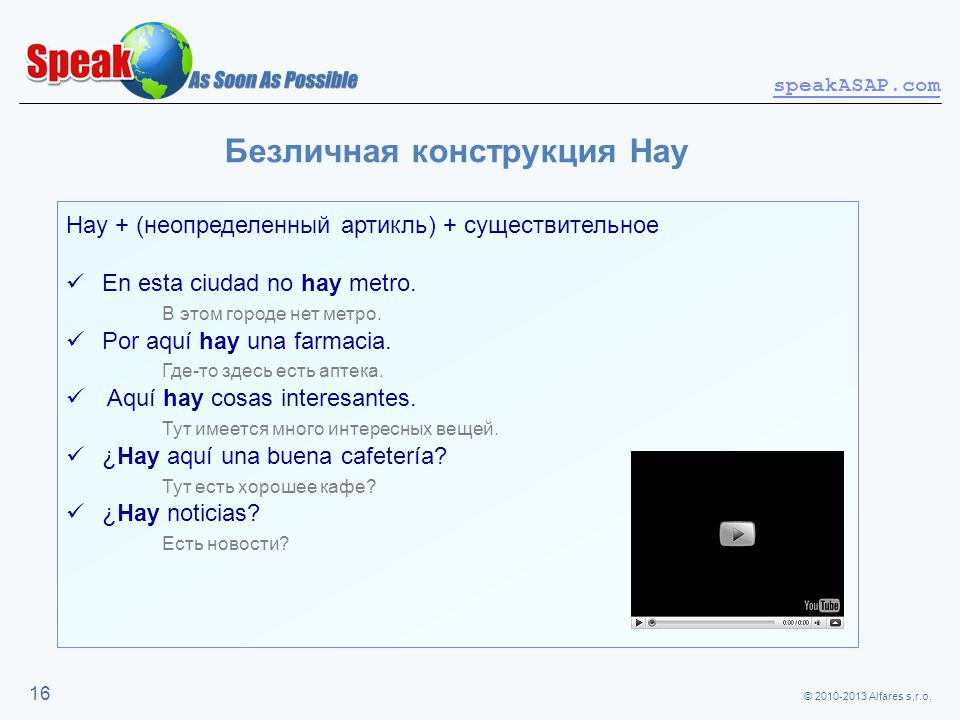Click the YouTube logo on the video
Screen dimensions: 960x720
pyautogui.click(x=821, y=606)
